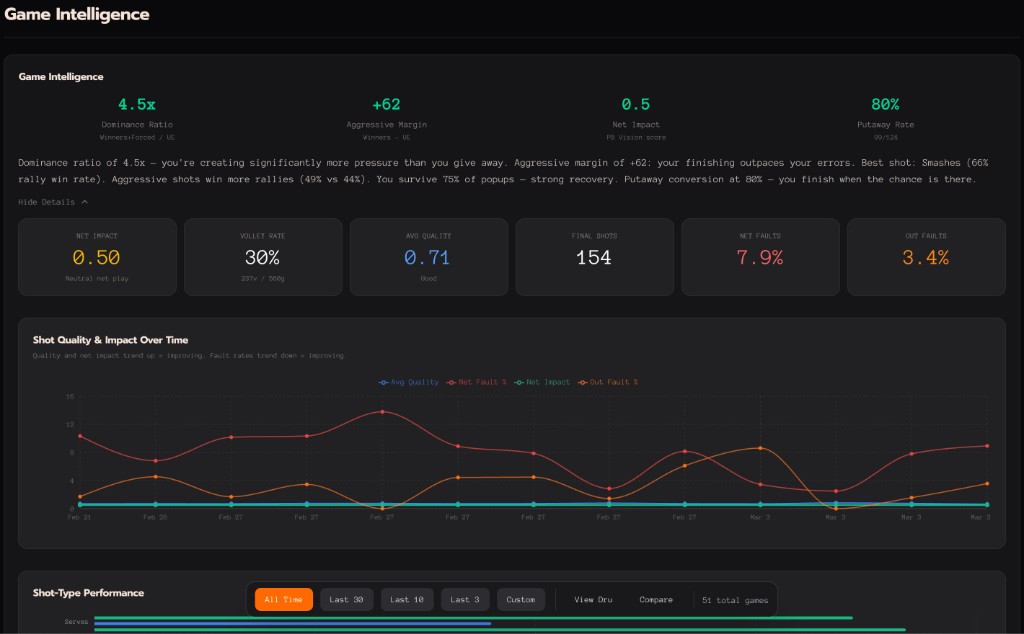Open the Net Impact 0.50 card
Screen dimensions: 1024x634
tap(97, 257)
